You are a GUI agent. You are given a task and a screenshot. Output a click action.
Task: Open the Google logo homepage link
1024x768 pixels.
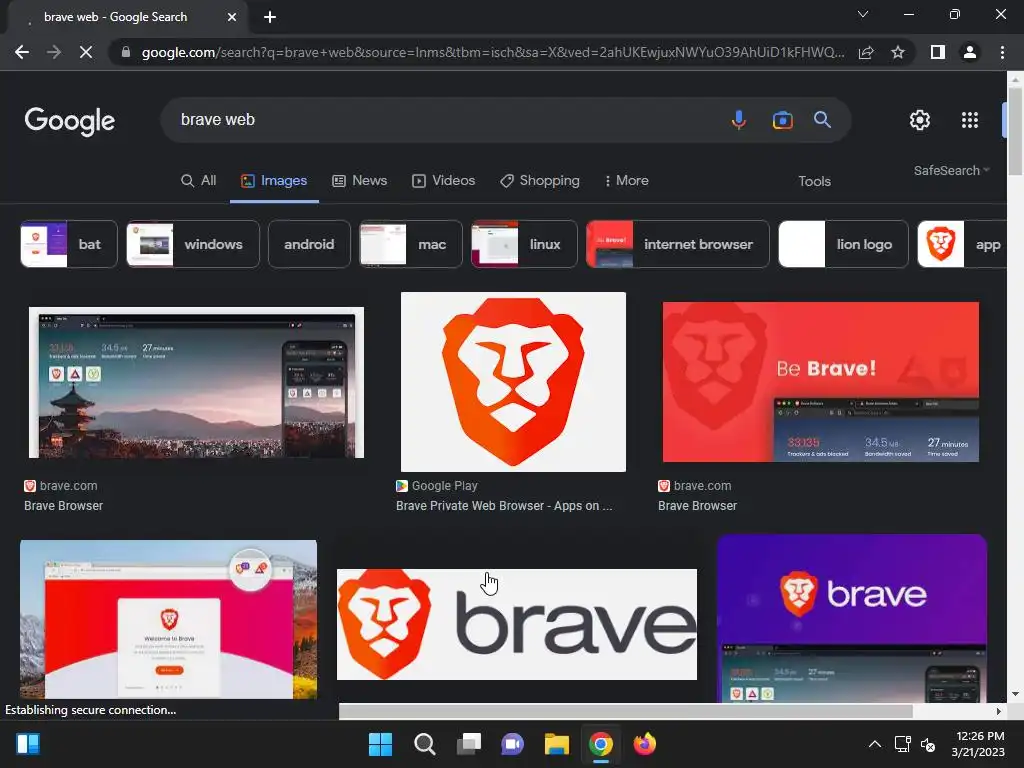pos(70,121)
